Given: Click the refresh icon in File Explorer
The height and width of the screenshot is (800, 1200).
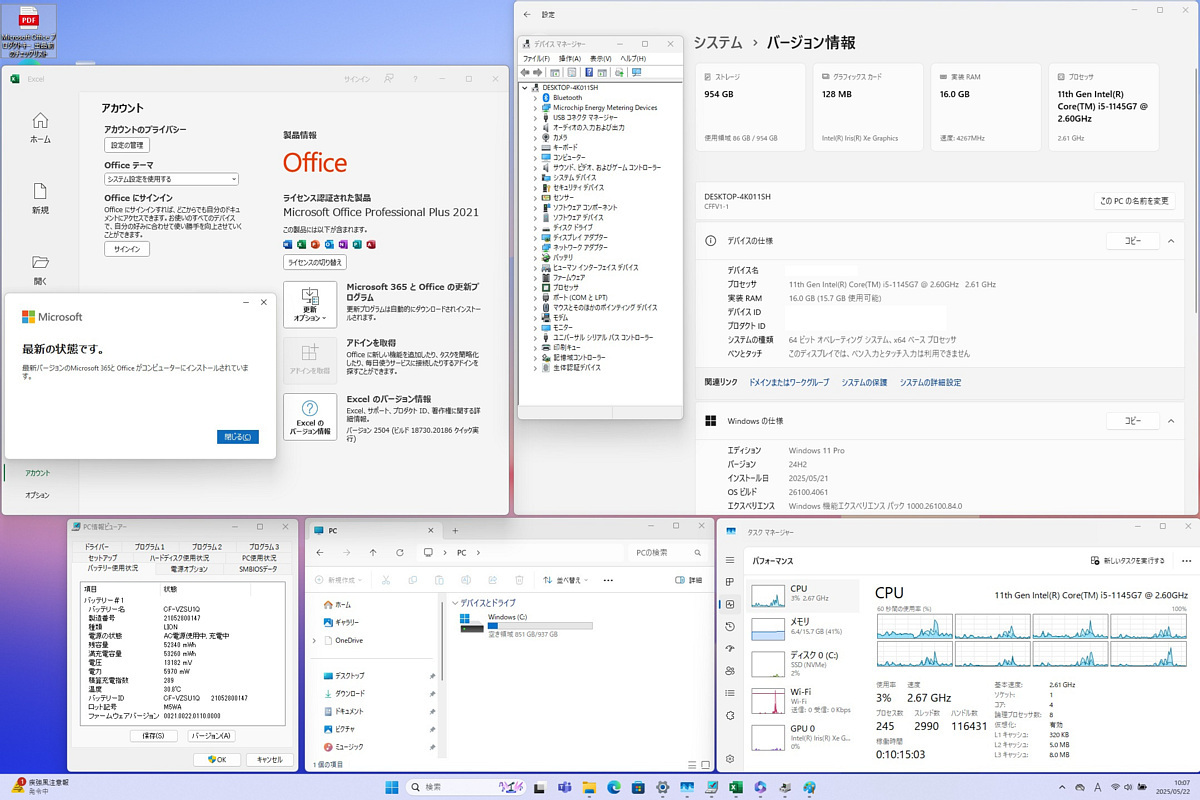Looking at the screenshot, I should point(400,552).
